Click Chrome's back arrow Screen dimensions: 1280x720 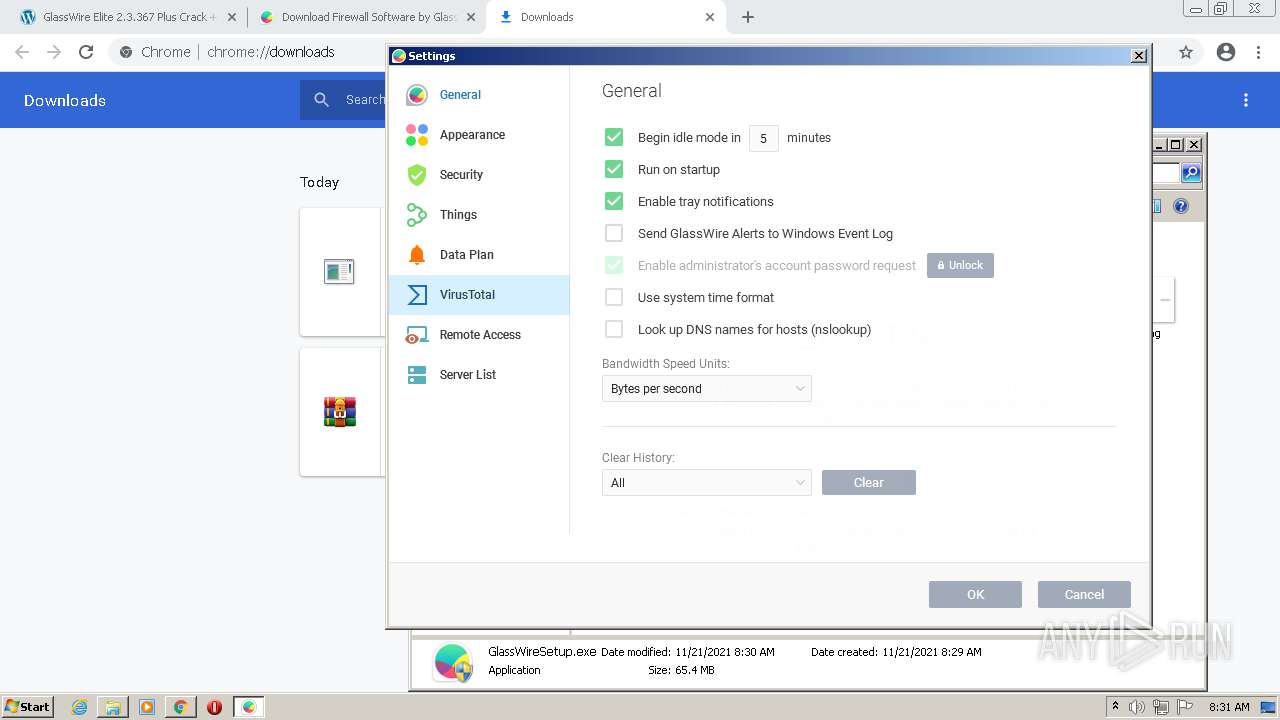point(22,52)
